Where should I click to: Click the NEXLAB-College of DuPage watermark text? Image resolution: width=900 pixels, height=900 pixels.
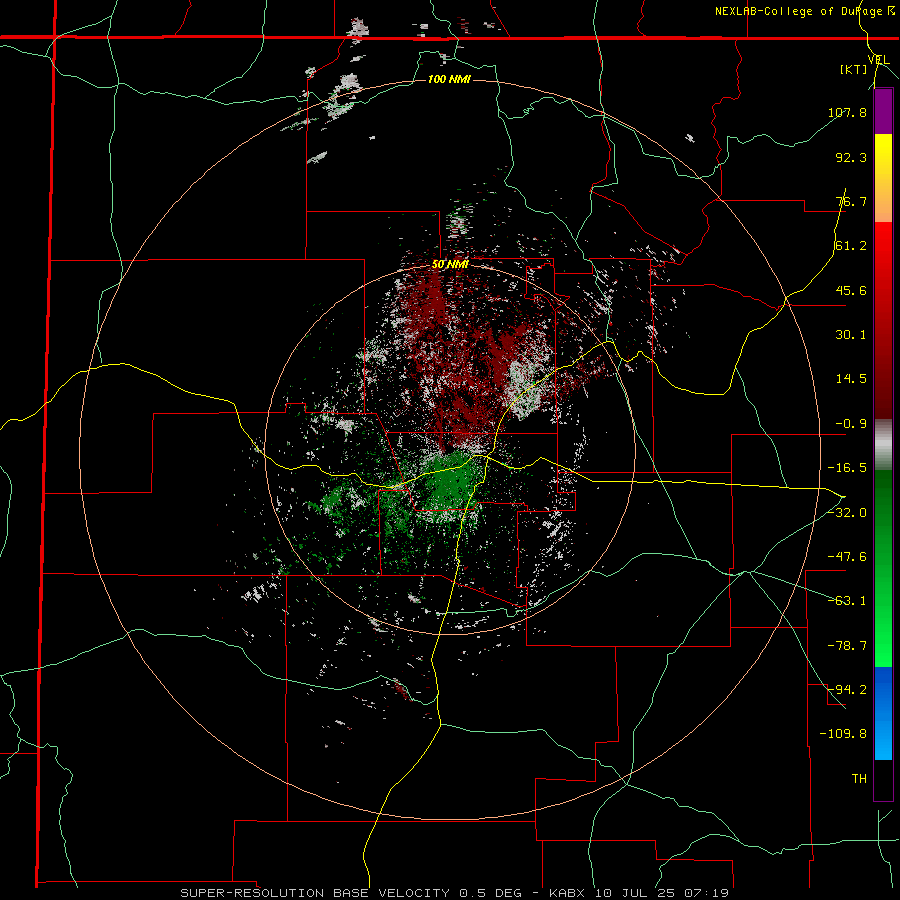click(804, 11)
